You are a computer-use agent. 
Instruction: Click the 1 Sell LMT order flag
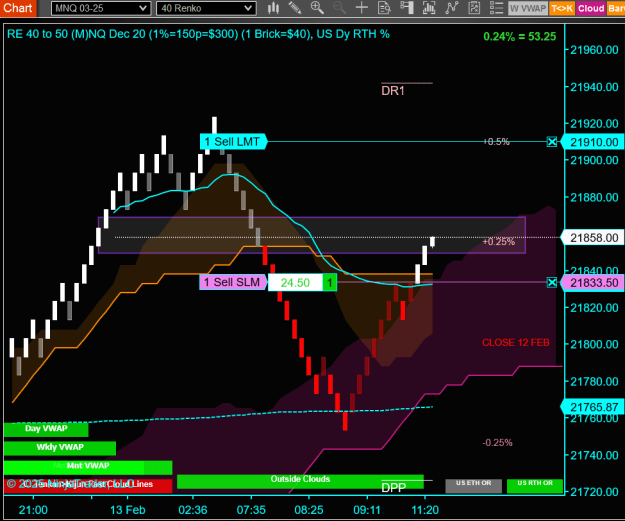coord(233,142)
